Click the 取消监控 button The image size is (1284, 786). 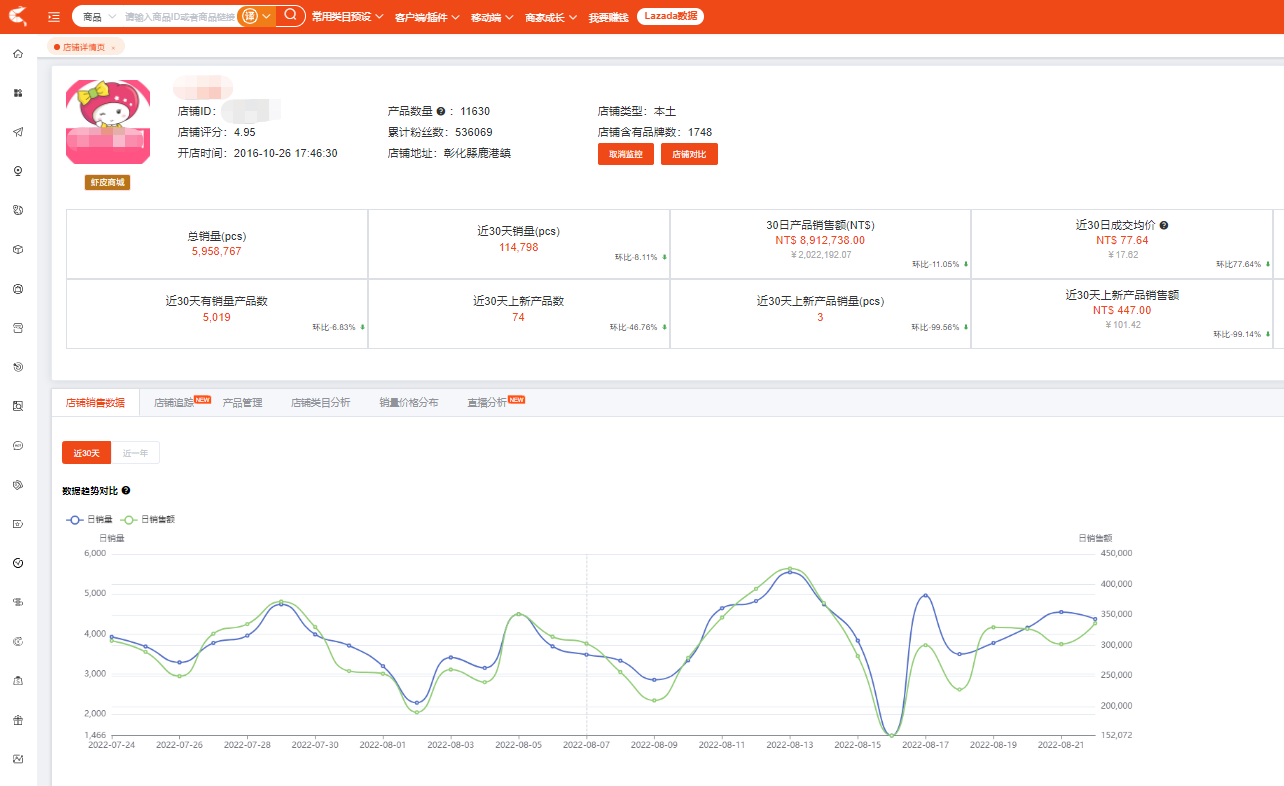625,154
